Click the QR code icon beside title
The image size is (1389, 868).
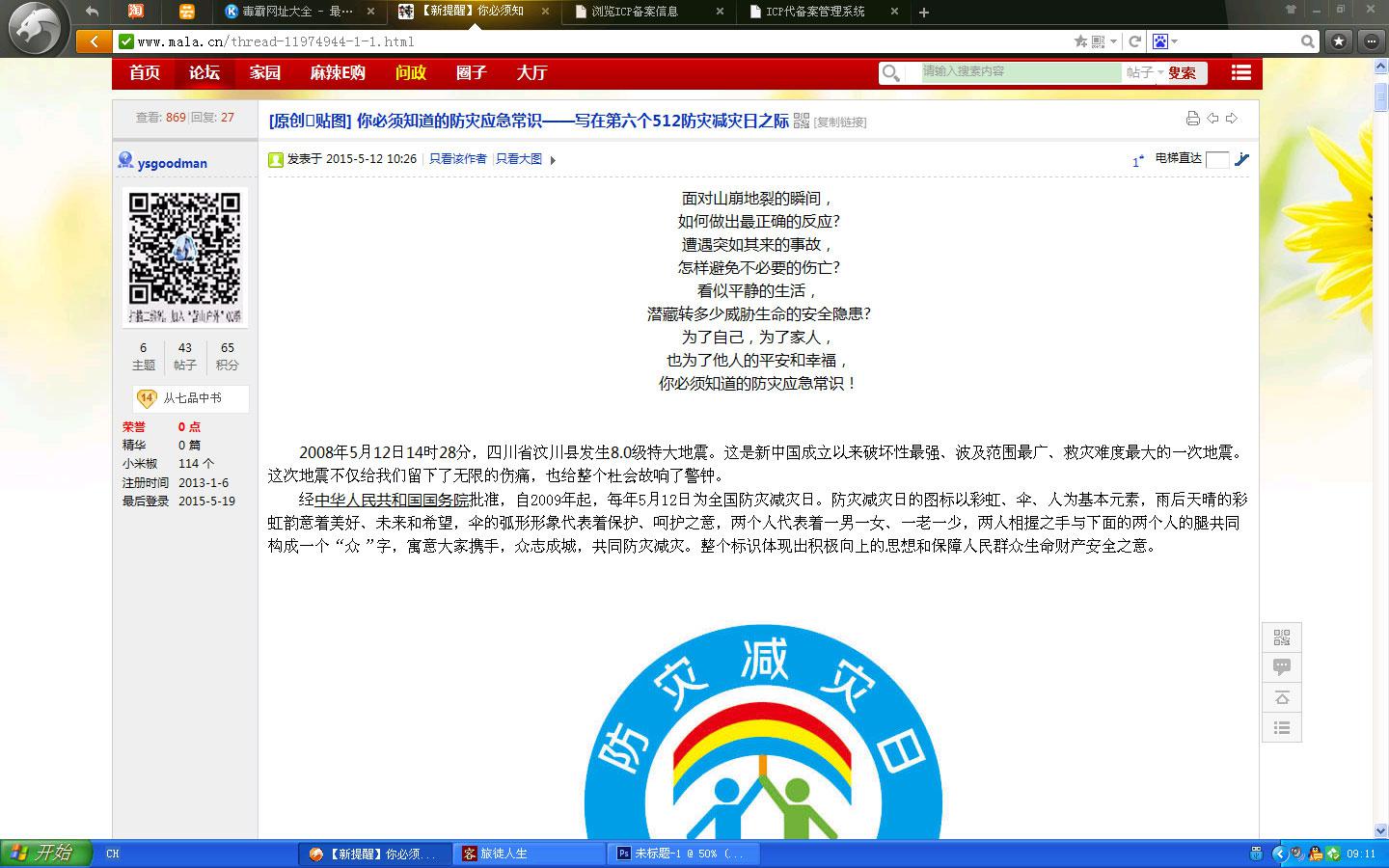[x=802, y=121]
